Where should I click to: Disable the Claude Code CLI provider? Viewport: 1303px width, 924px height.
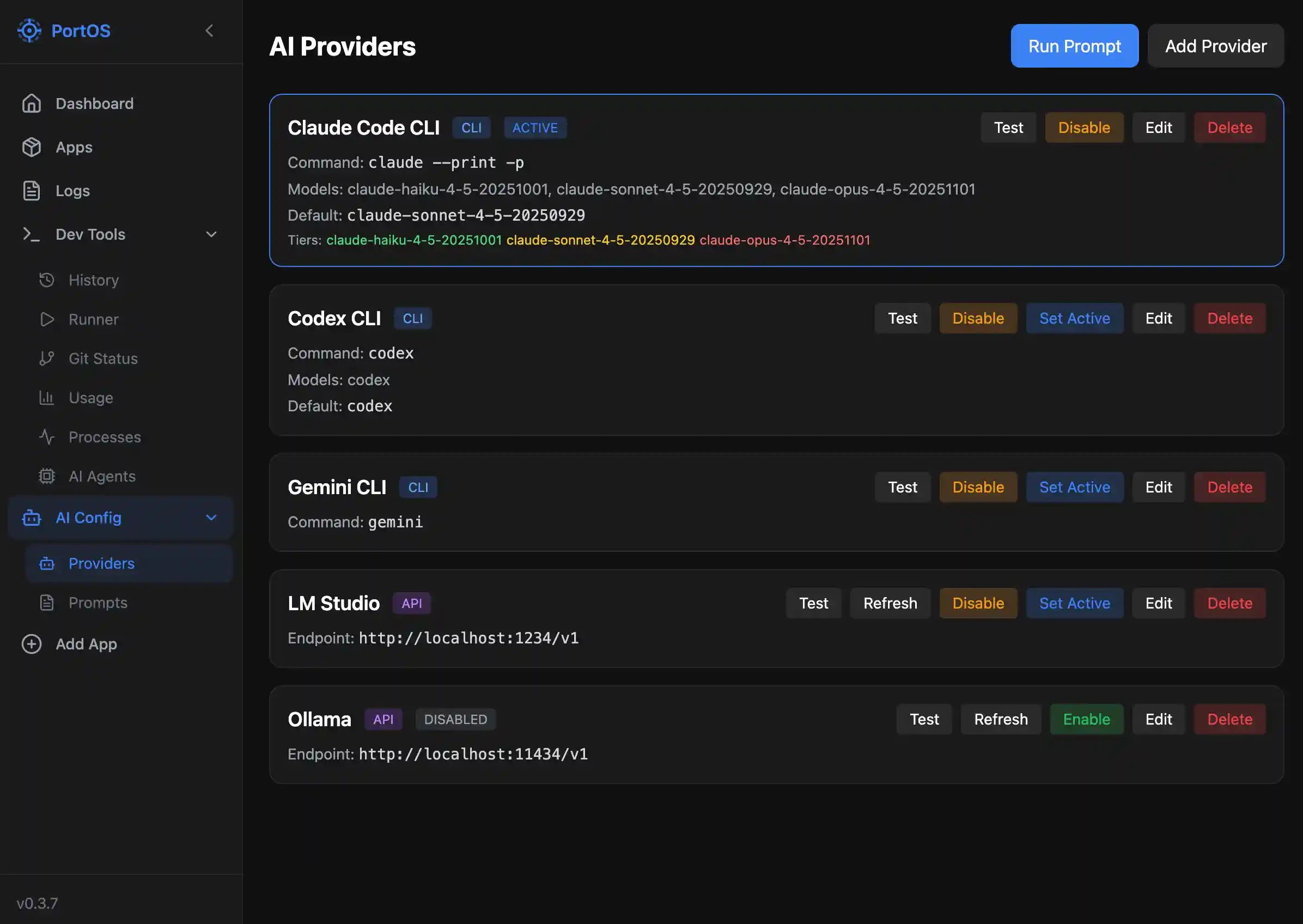(1084, 127)
